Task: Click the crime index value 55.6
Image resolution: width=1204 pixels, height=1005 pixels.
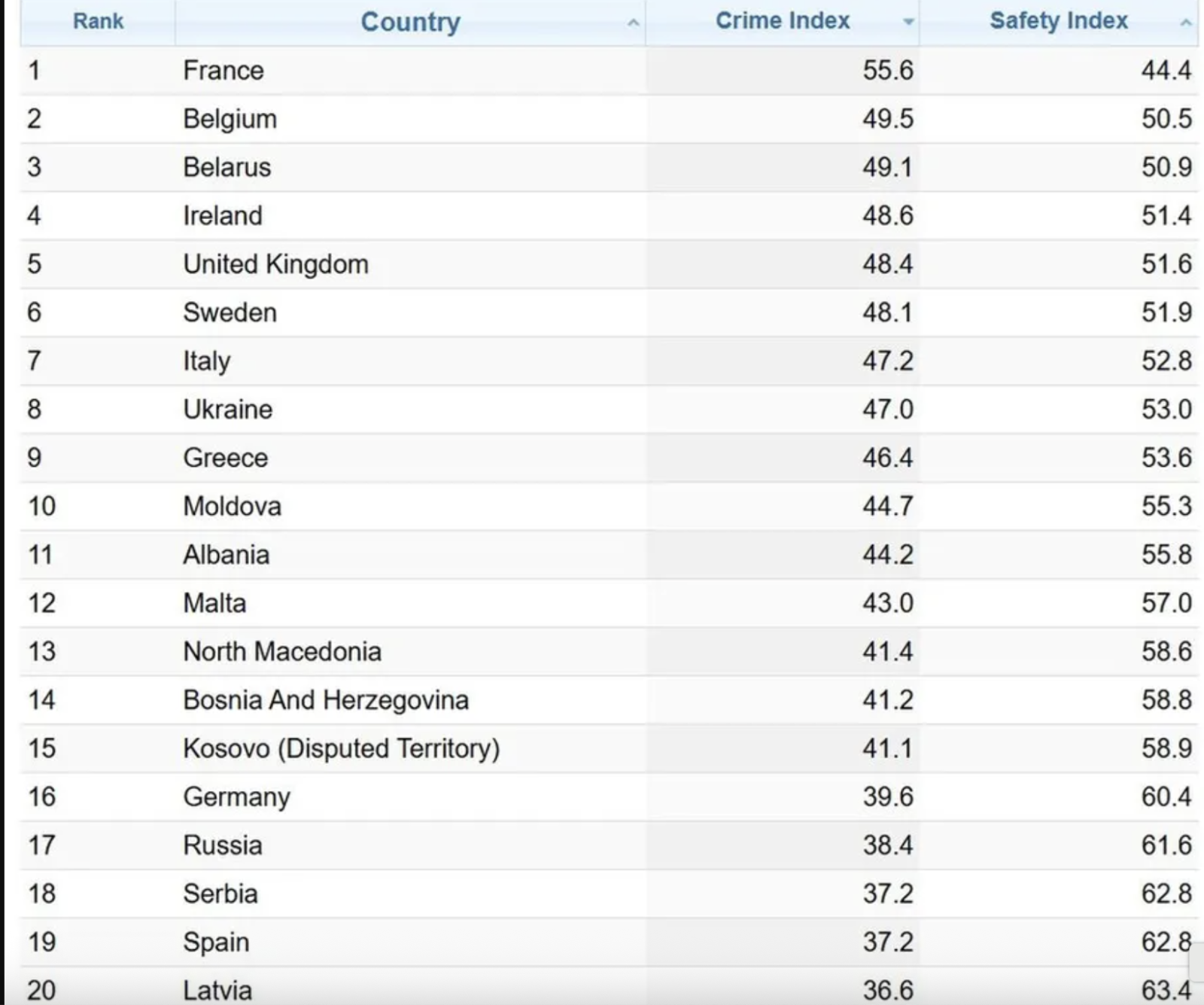Action: pos(887,71)
